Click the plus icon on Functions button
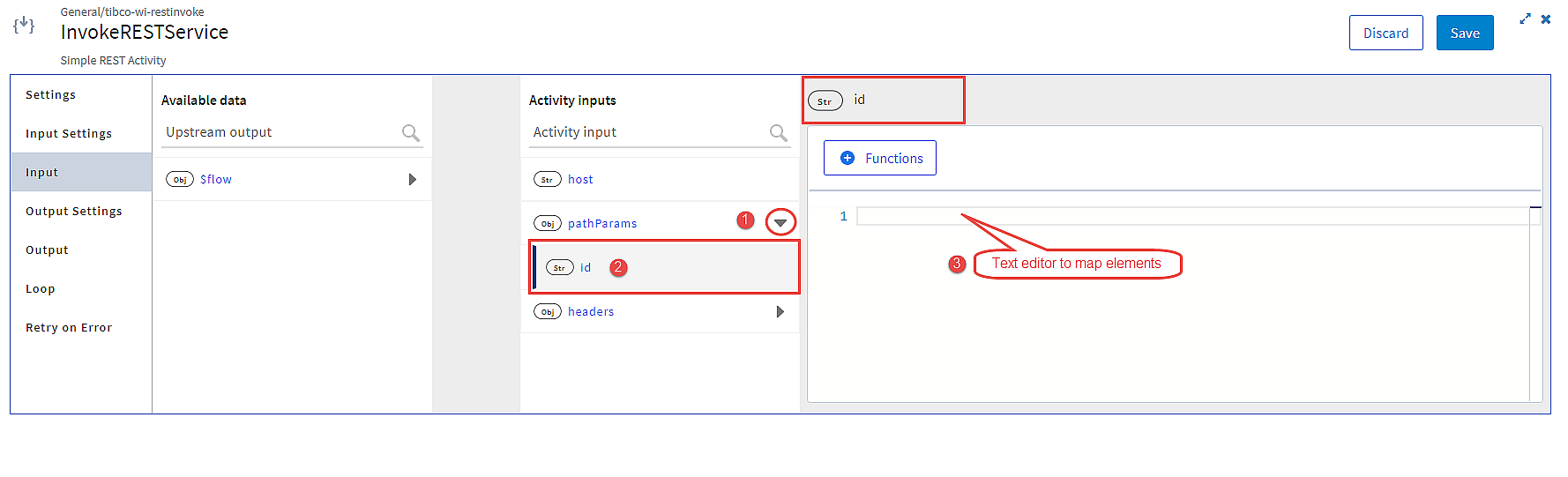The height and width of the screenshot is (477, 1568). tap(847, 158)
